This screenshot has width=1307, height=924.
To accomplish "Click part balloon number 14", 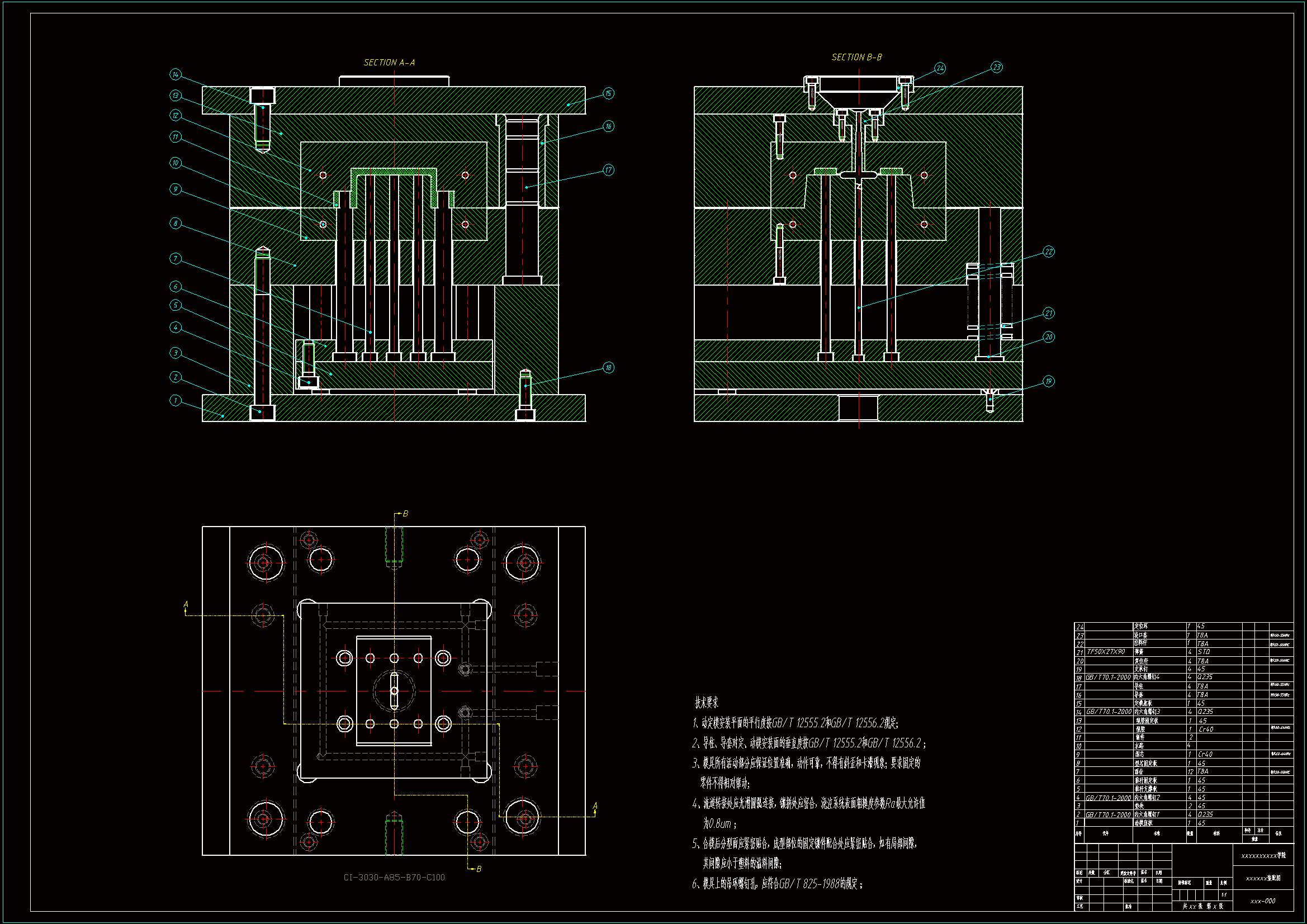I will point(176,74).
